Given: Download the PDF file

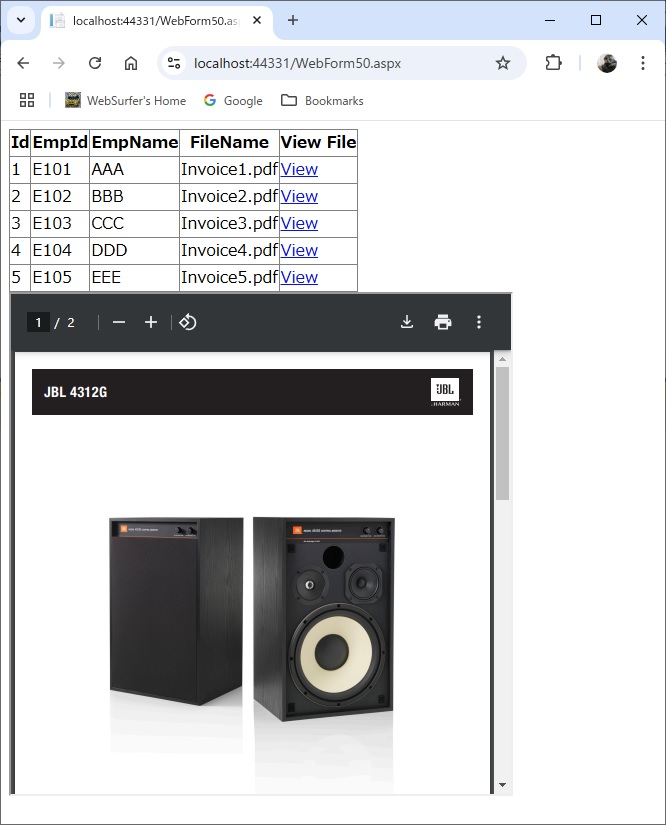Looking at the screenshot, I should 407,322.
